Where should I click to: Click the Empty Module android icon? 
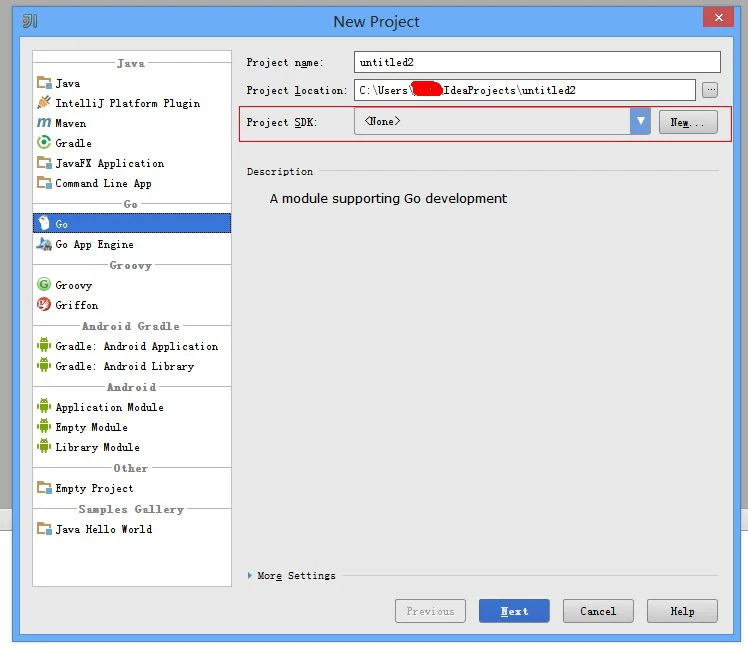(44, 426)
